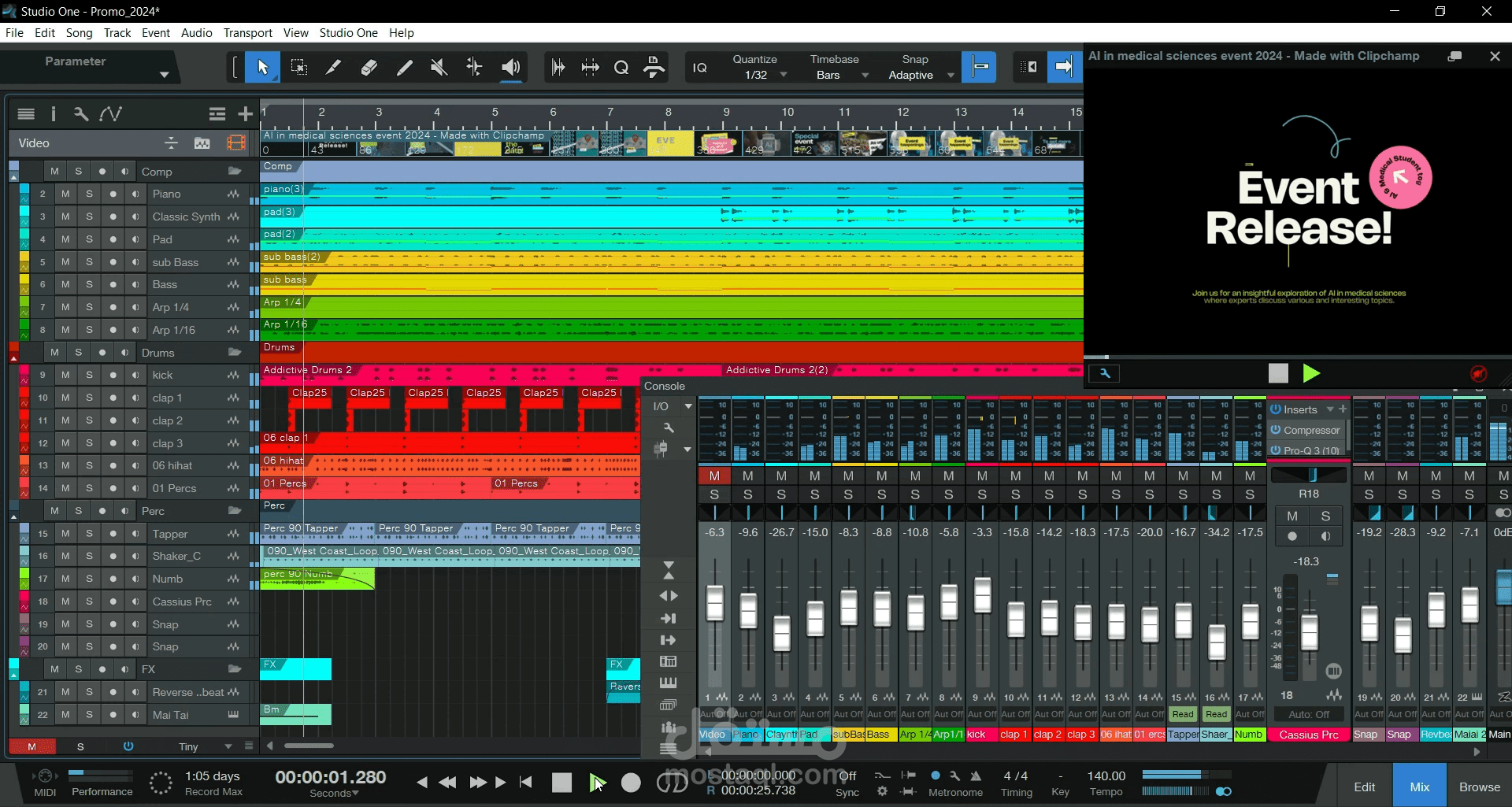Click video player volume mute icon
Viewport: 1512px width, 807px height.
coord(1478,373)
